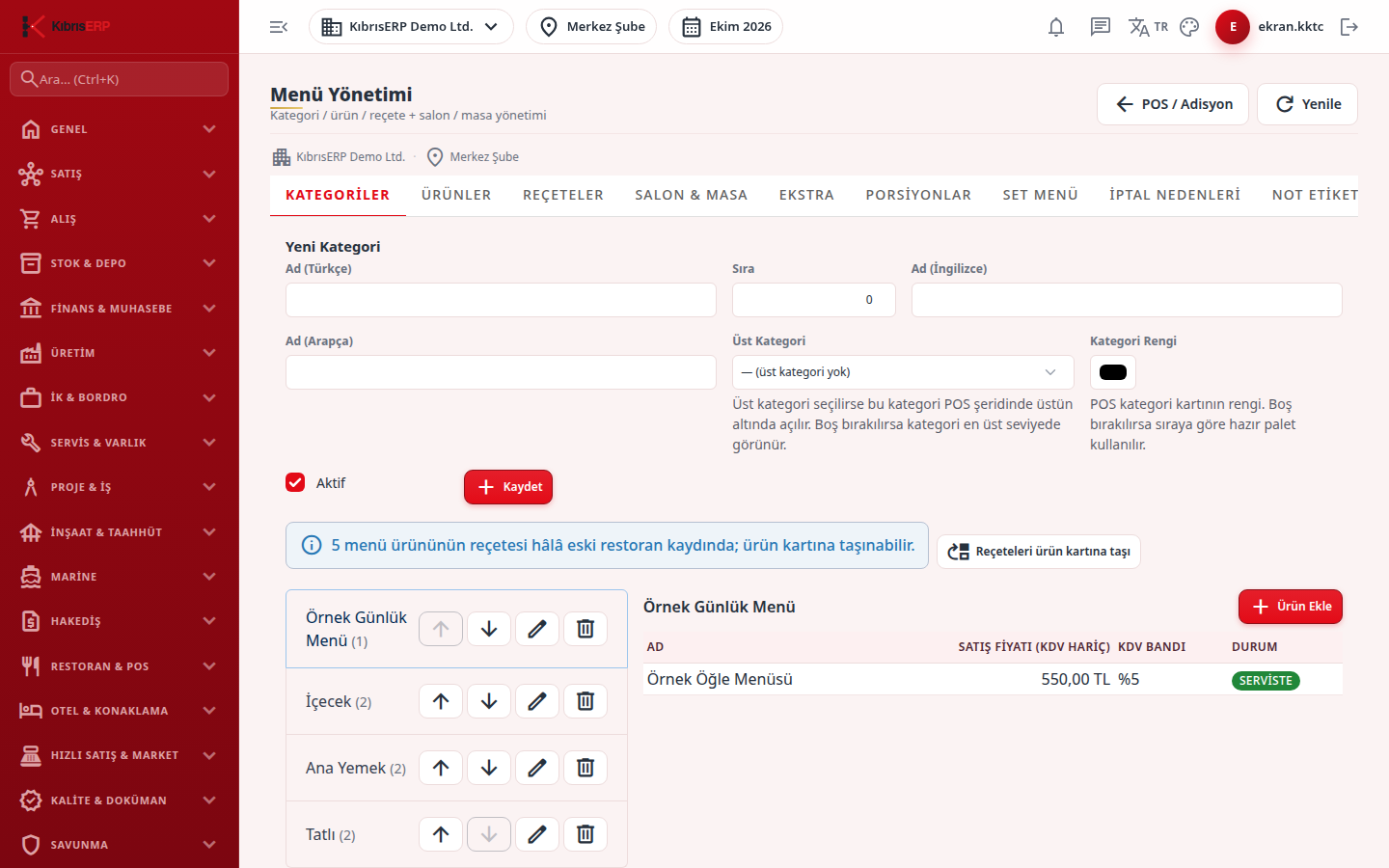
Task: Open the notifications bell
Action: point(1056,27)
